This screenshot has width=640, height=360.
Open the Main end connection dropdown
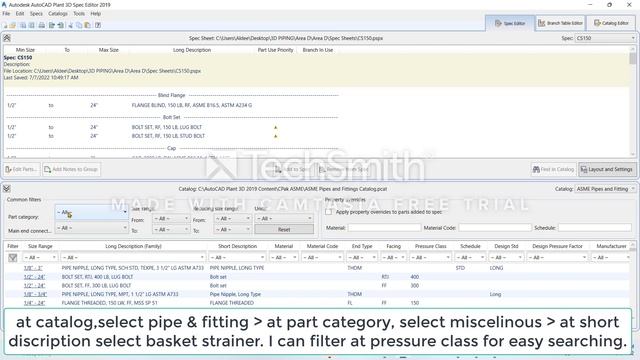91,228
